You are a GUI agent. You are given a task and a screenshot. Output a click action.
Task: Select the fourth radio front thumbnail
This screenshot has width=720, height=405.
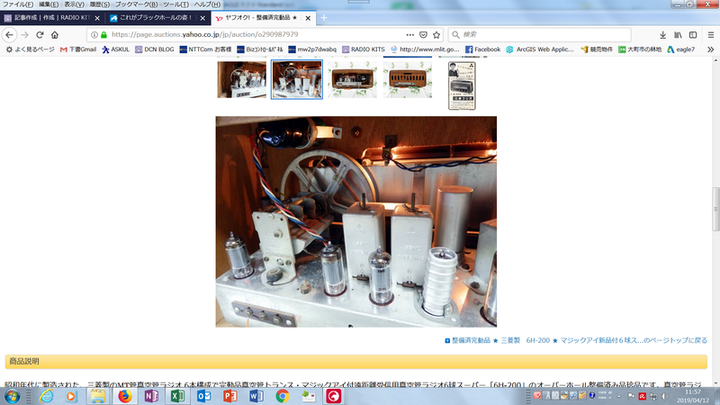tap(407, 79)
